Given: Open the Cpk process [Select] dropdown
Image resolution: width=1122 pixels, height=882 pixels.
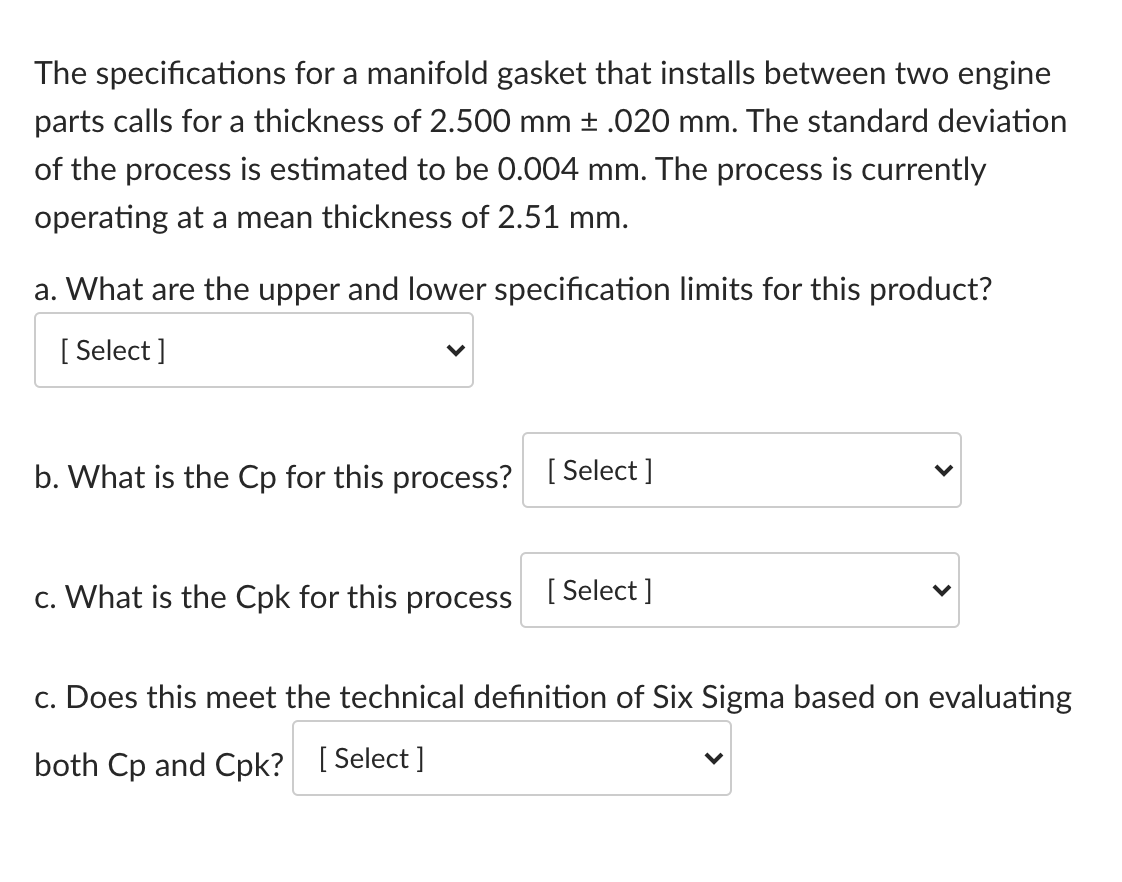Looking at the screenshot, I should 739,590.
